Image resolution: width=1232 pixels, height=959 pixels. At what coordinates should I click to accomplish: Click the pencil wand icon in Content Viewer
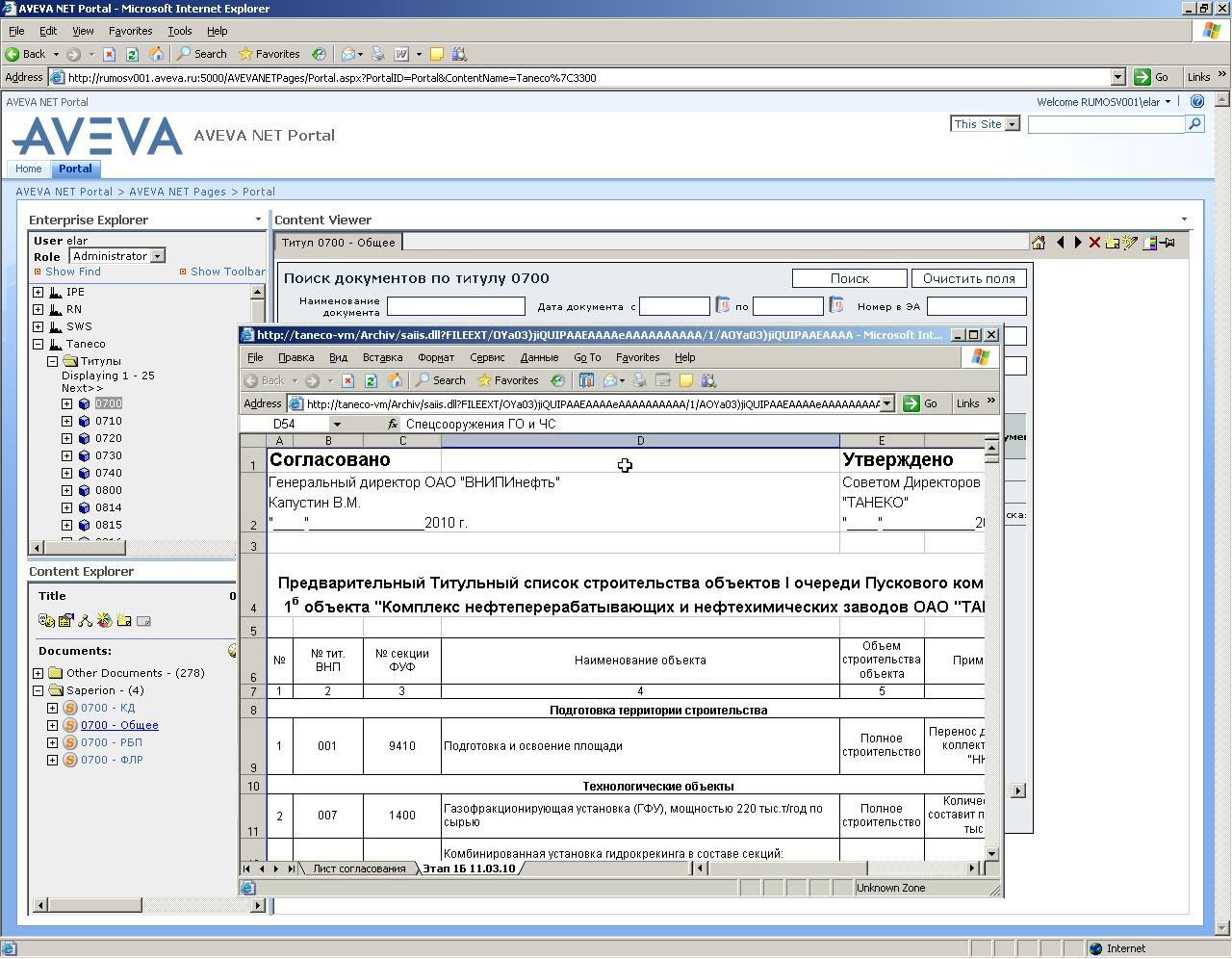[1130, 243]
